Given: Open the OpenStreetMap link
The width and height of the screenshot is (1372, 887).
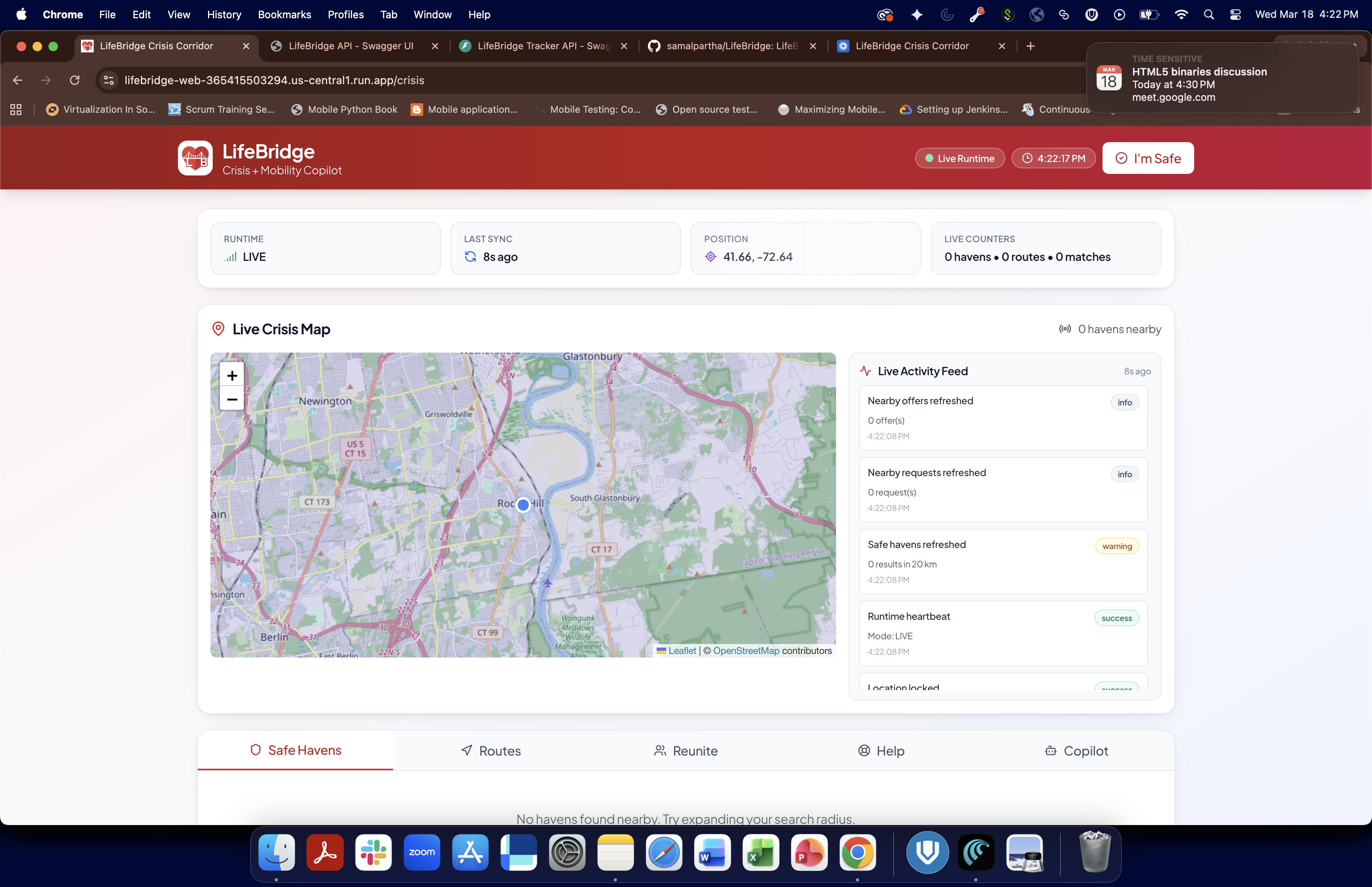Looking at the screenshot, I should [746, 650].
